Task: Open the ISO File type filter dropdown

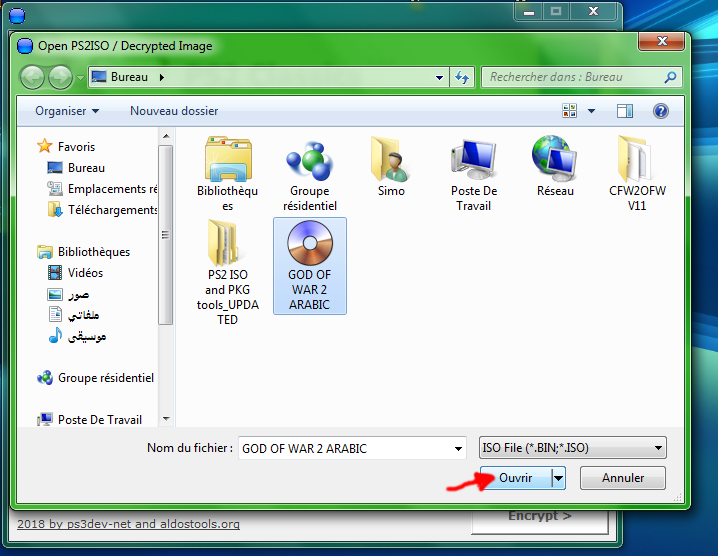Action: pos(572,448)
